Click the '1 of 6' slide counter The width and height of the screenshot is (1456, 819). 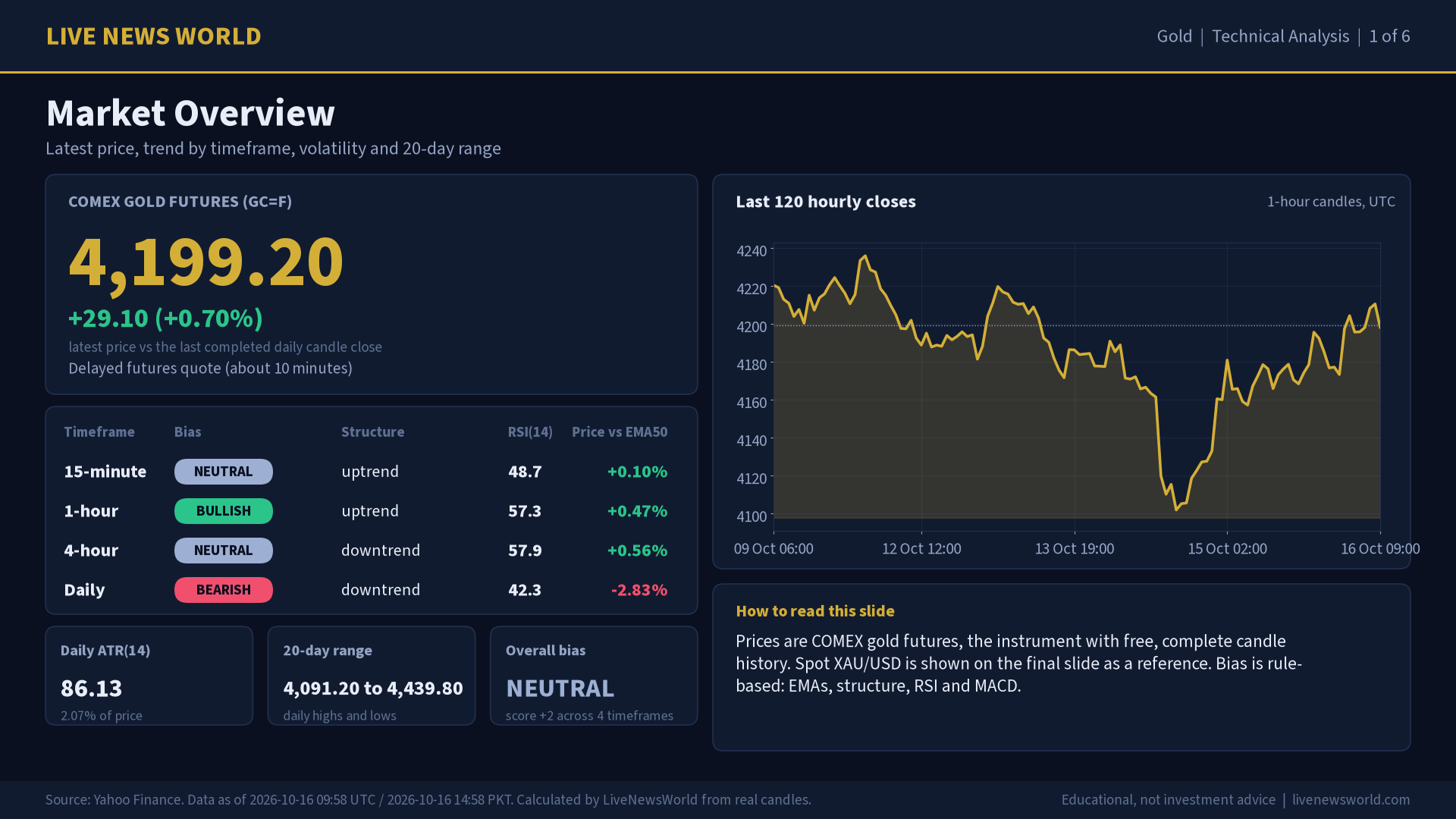[x=1389, y=36]
